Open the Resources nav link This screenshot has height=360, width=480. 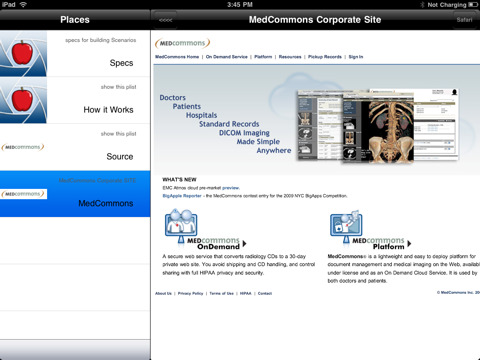pos(290,57)
